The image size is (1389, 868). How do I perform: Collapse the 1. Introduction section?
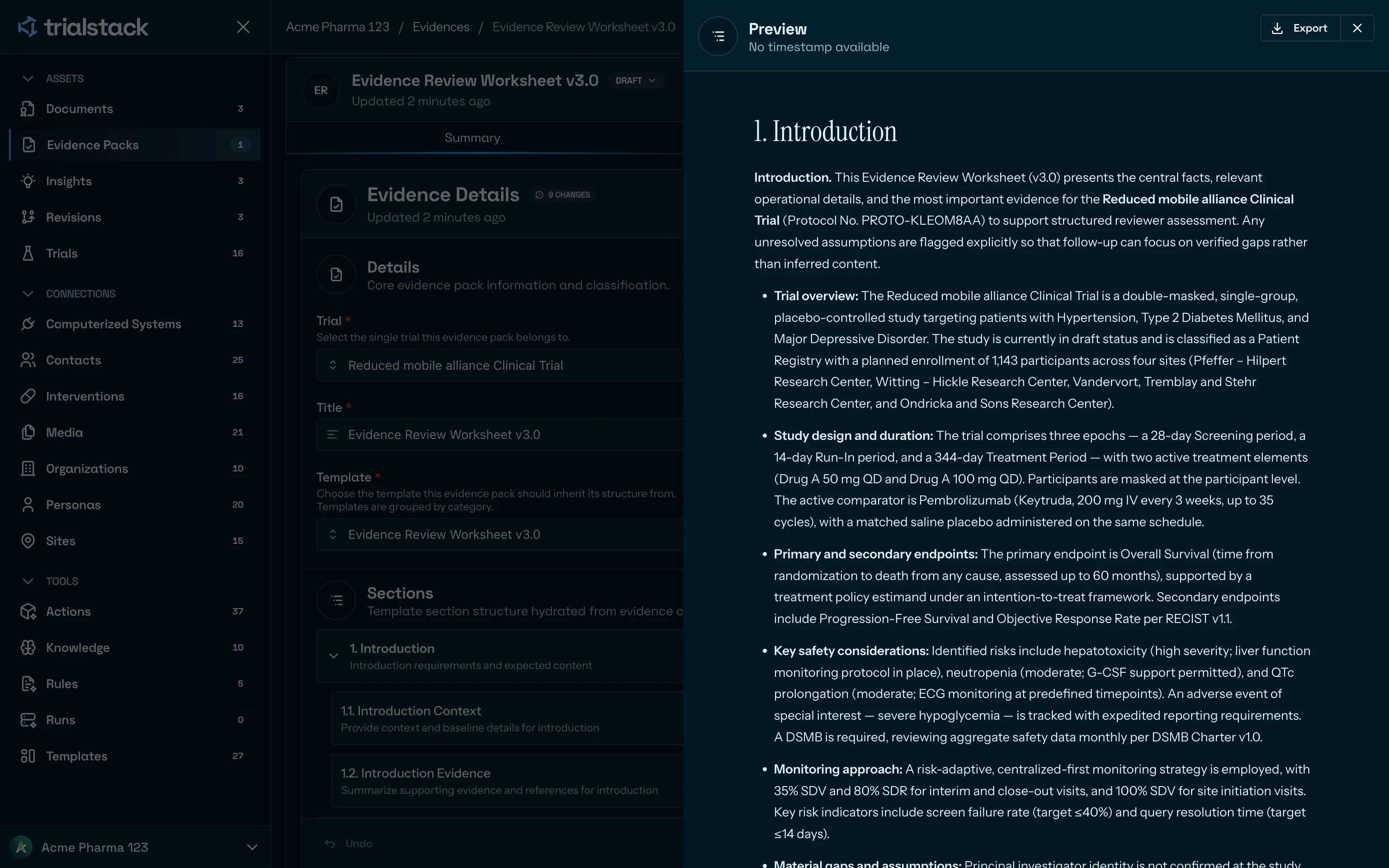pyautogui.click(x=334, y=656)
